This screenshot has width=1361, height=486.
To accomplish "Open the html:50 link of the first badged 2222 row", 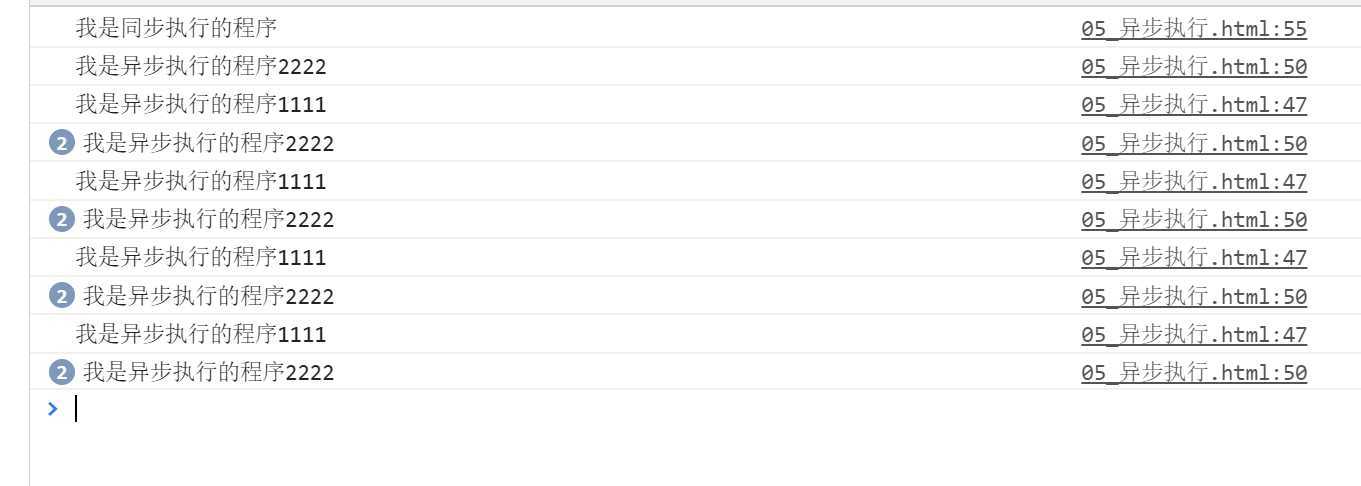I will [1194, 144].
